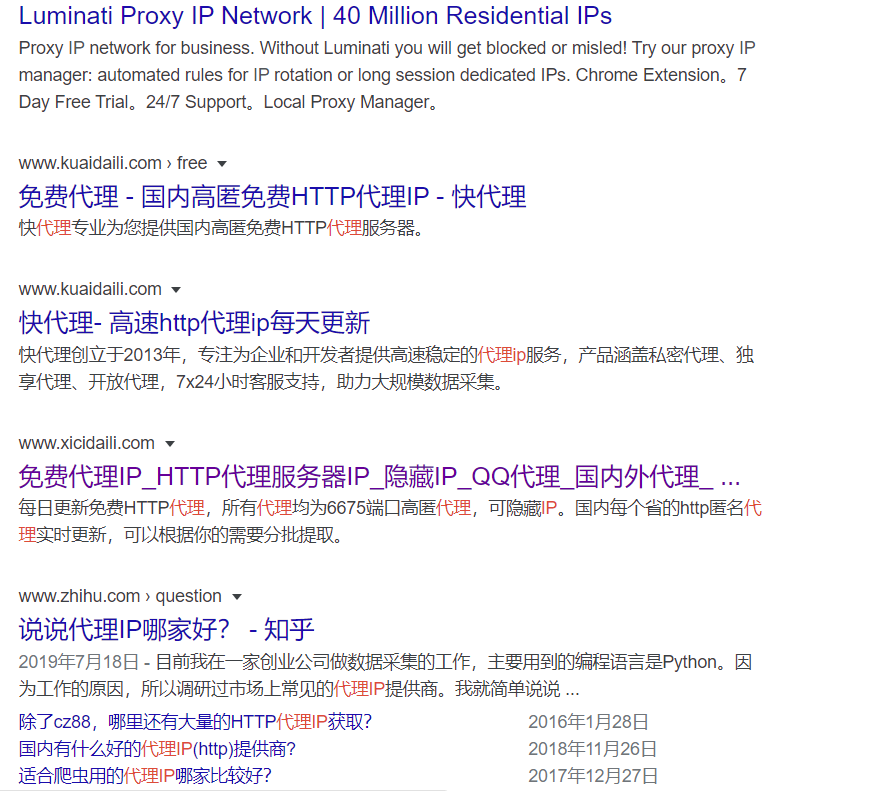Click the 2018年11月26日 date text
This screenshot has width=889, height=791.
coord(592,749)
